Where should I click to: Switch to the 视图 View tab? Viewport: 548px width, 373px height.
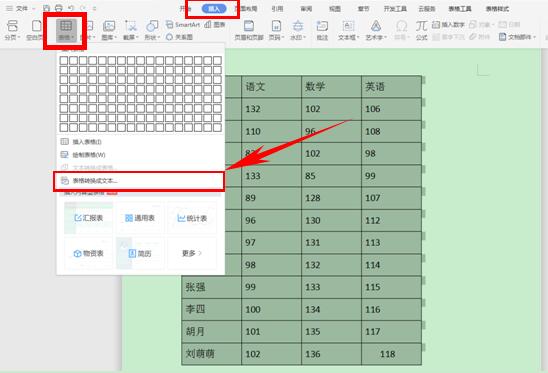(x=335, y=9)
